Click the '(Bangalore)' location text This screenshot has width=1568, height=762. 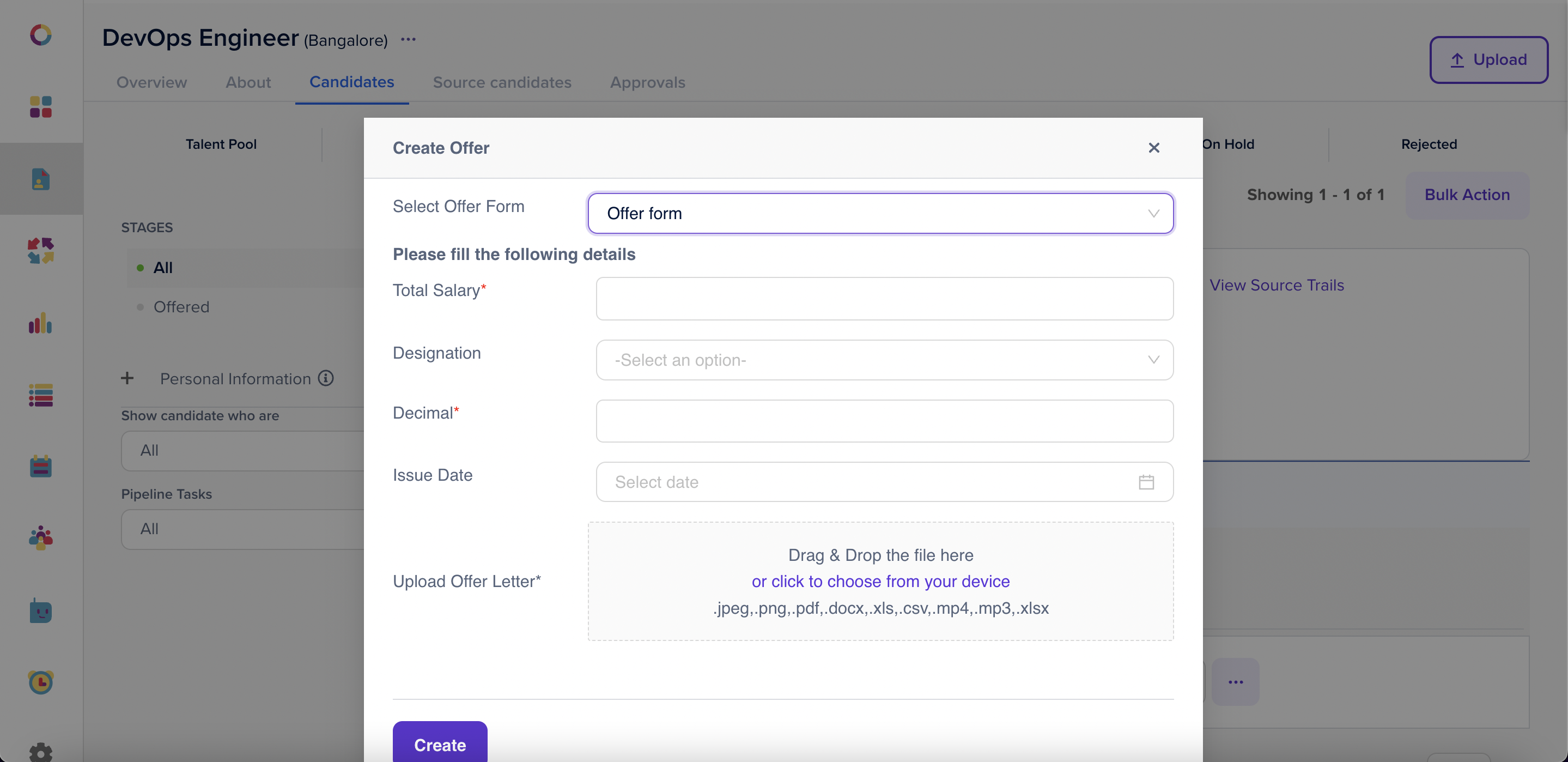pyautogui.click(x=346, y=41)
